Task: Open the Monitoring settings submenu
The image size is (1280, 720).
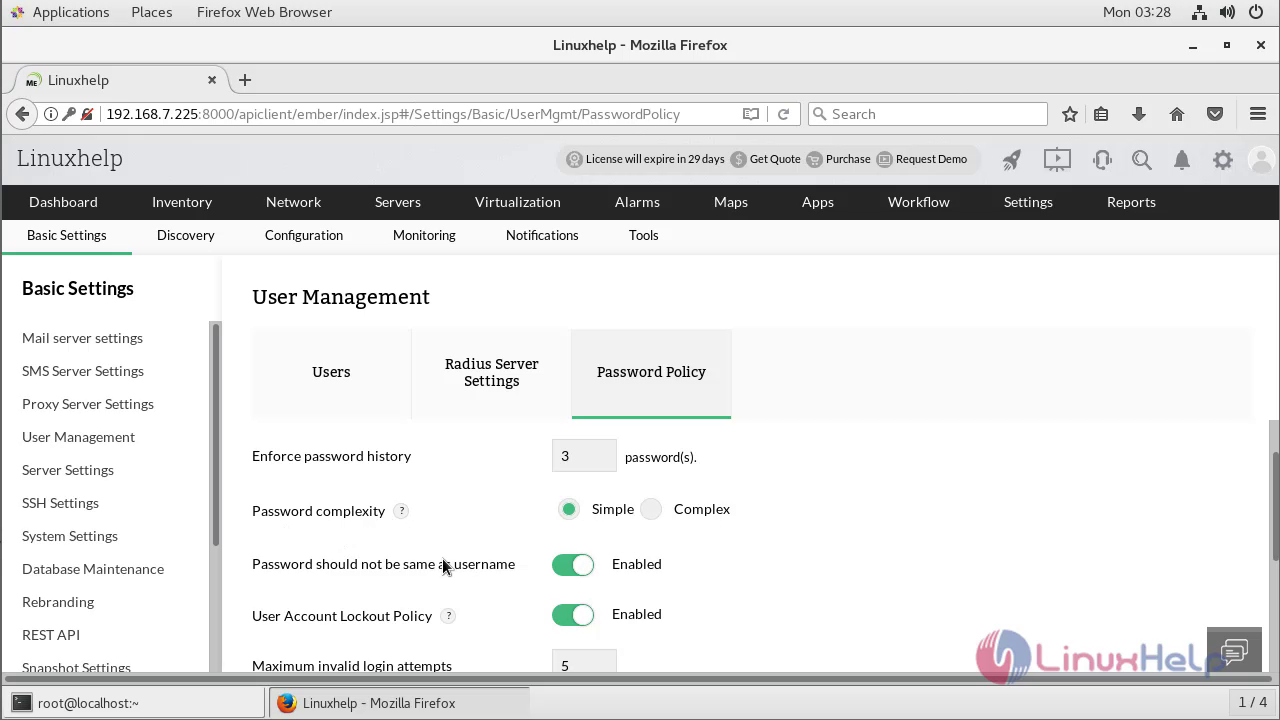Action: [424, 235]
